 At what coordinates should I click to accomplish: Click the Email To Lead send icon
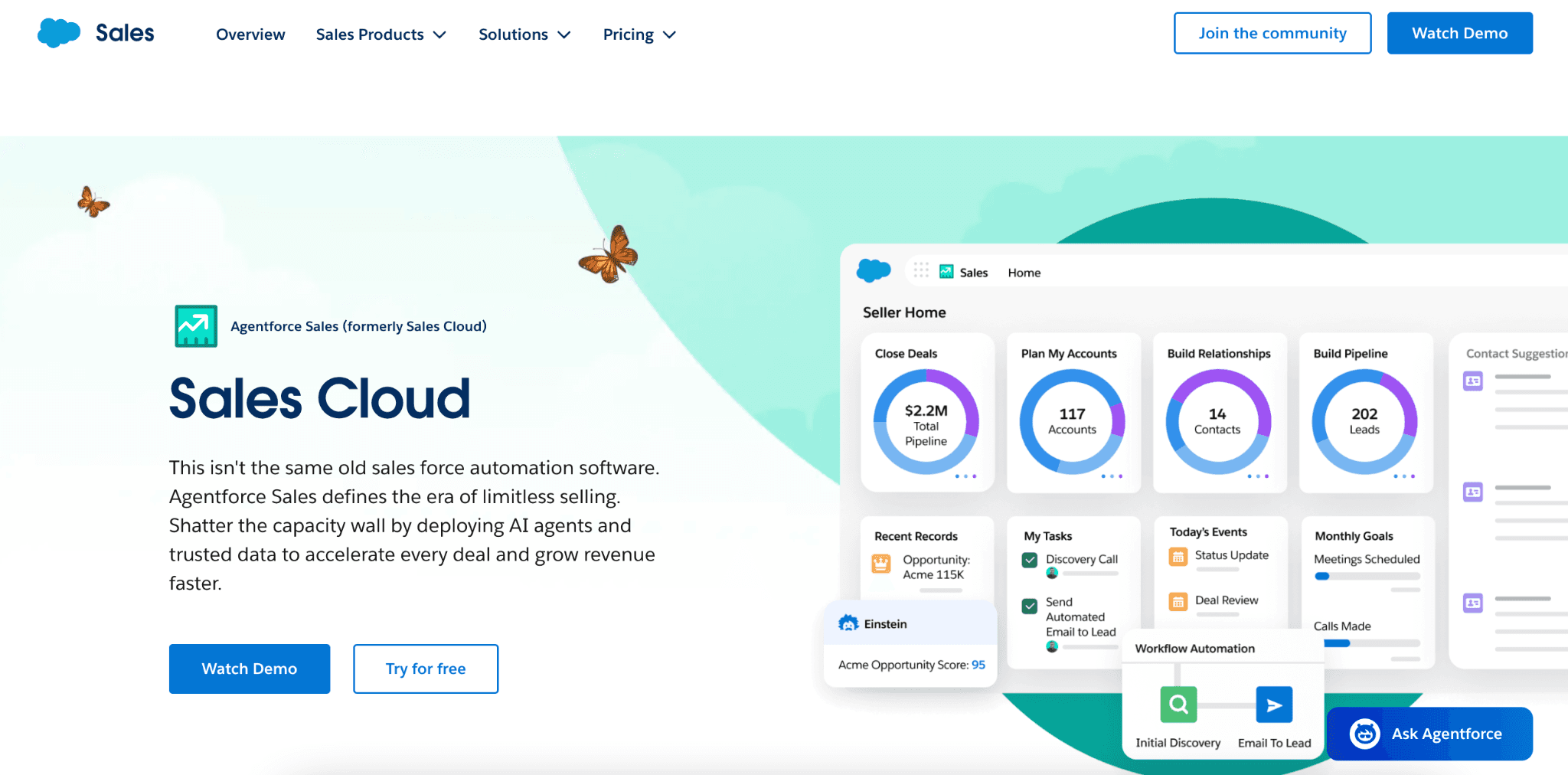pyautogui.click(x=1274, y=704)
